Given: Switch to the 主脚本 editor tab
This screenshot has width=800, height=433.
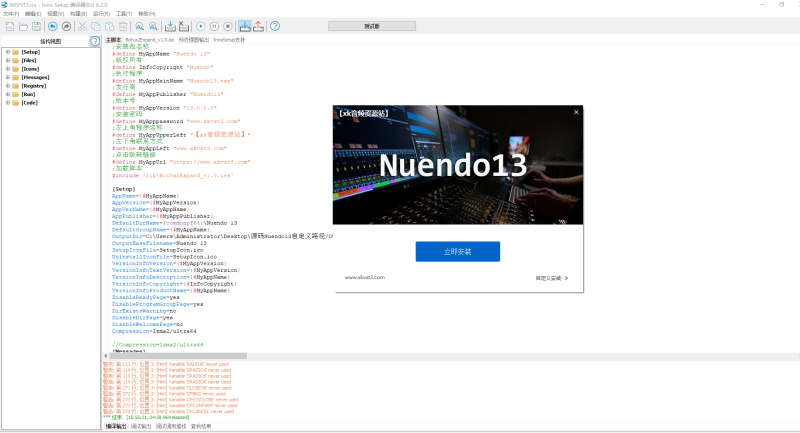Looking at the screenshot, I should coord(113,40).
